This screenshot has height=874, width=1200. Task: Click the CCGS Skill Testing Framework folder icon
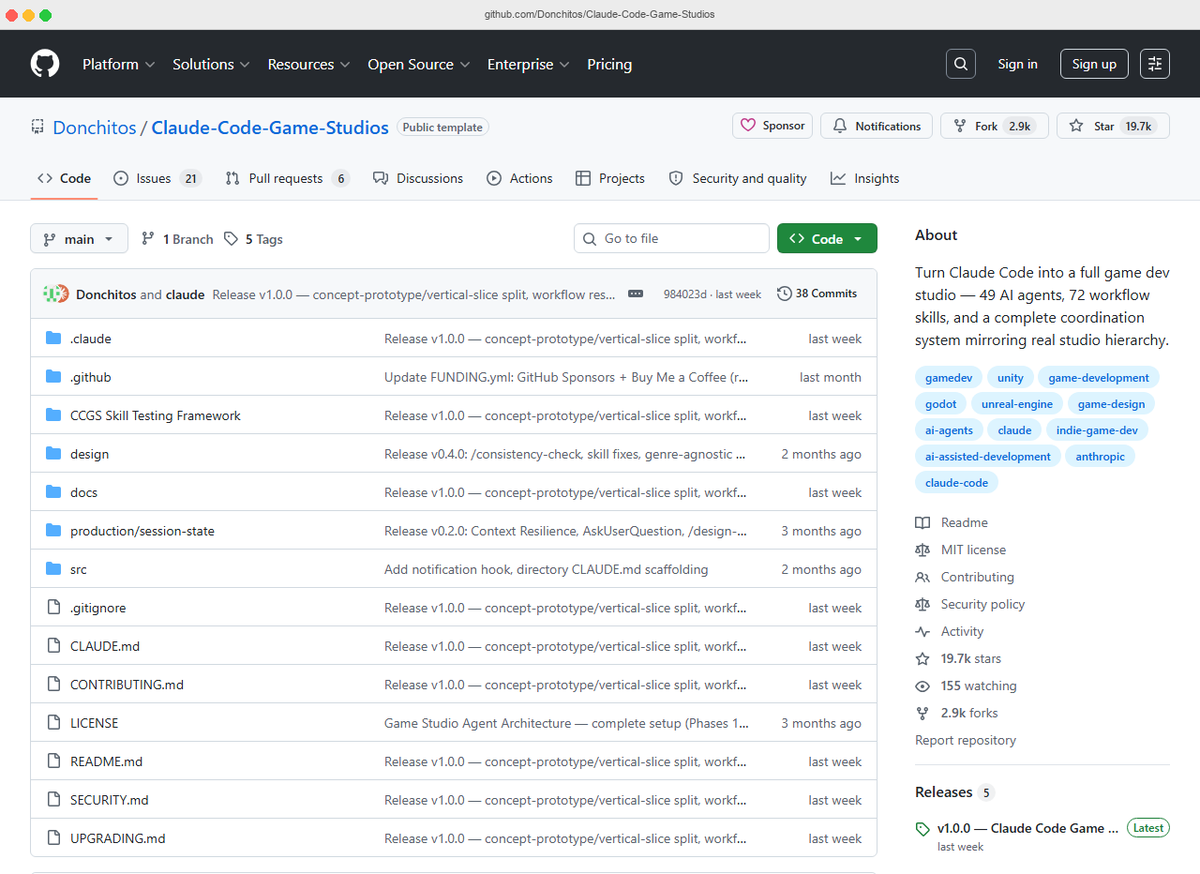[53, 416]
